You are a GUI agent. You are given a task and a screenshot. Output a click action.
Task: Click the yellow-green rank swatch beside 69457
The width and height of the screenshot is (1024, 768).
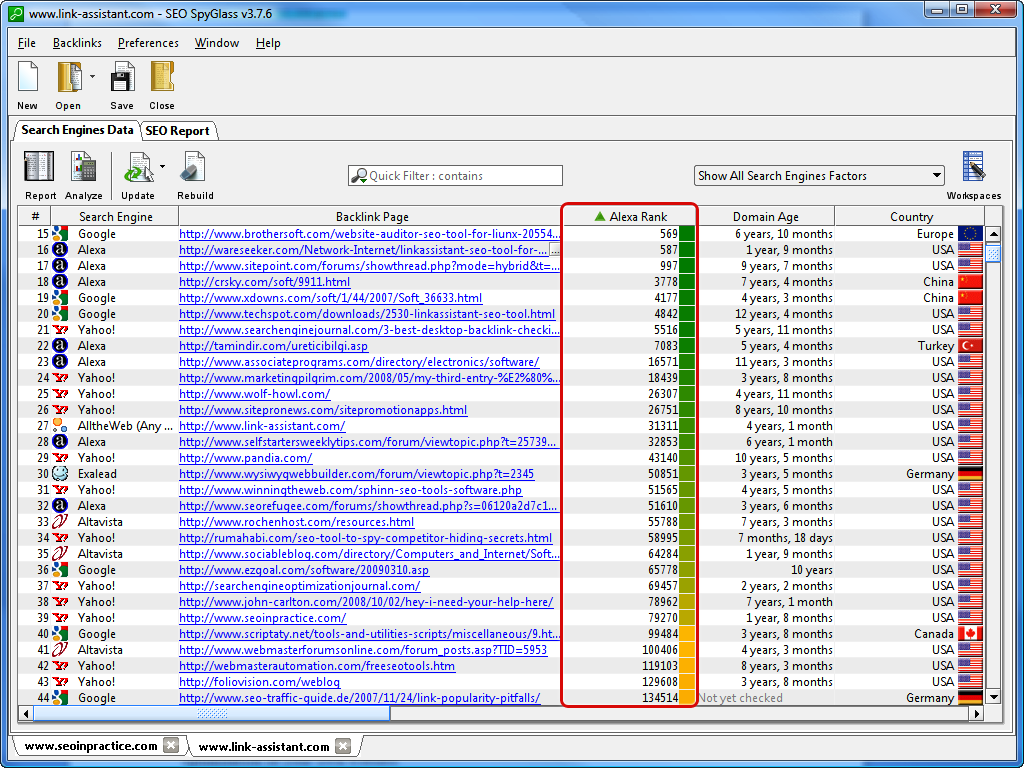click(x=687, y=586)
